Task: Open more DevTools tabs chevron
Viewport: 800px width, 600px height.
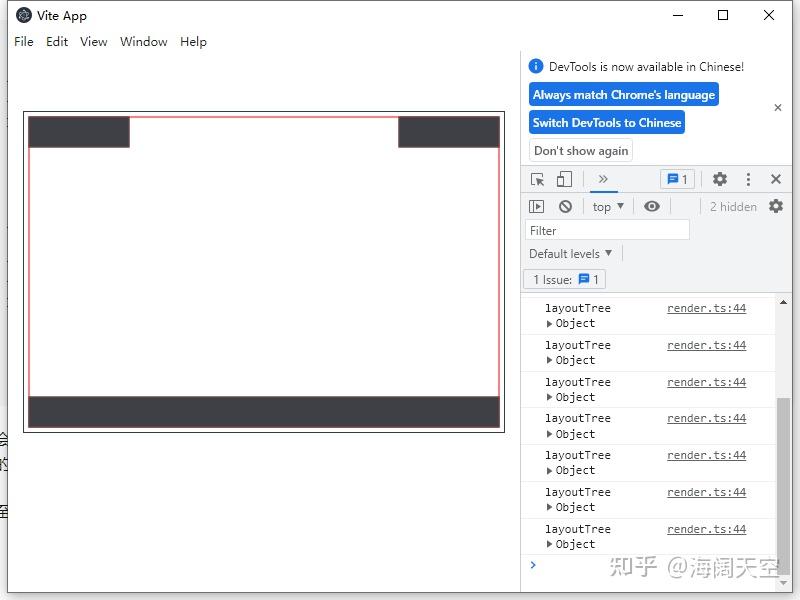Action: pyautogui.click(x=603, y=179)
